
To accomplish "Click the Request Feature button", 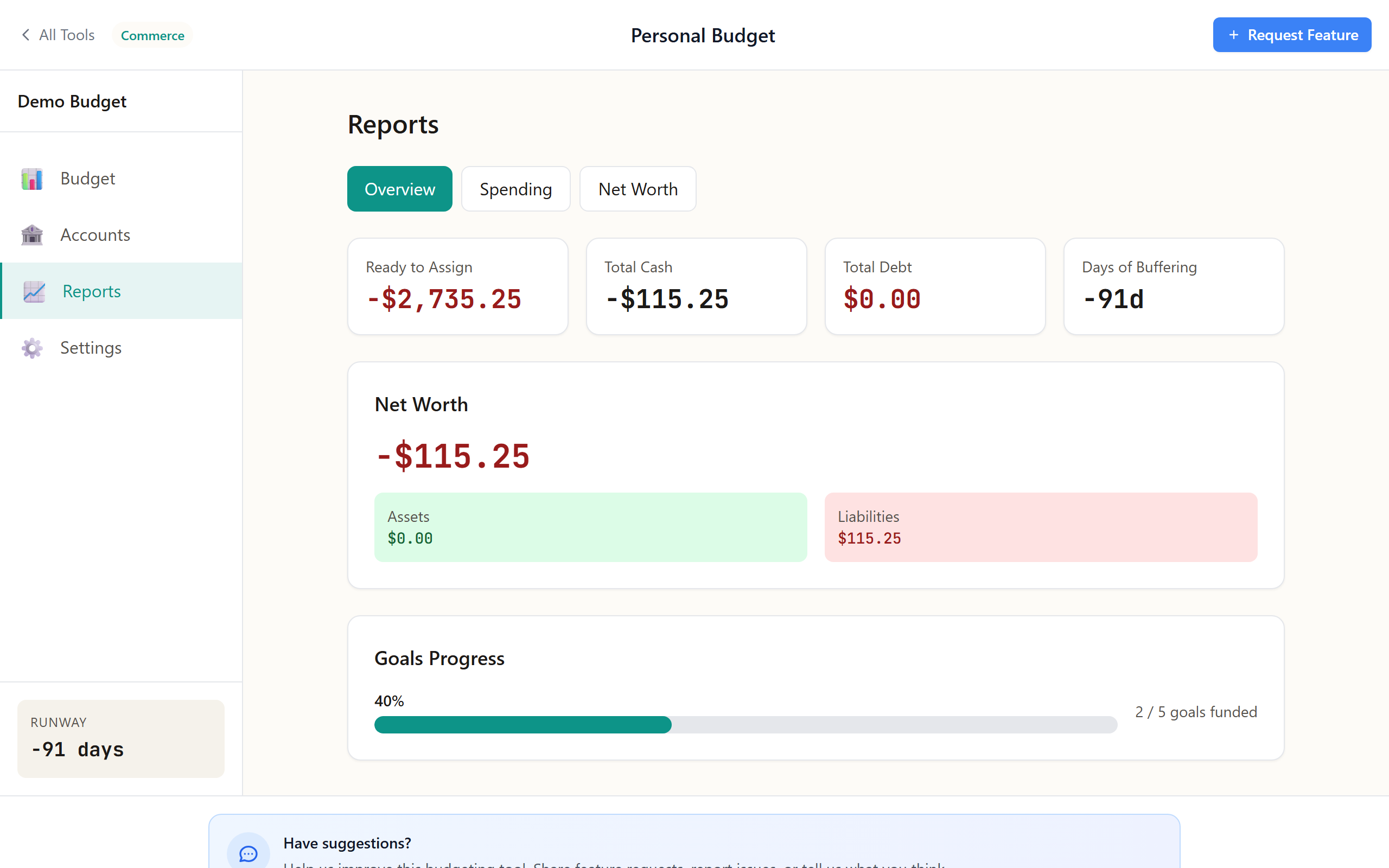I will tap(1292, 34).
